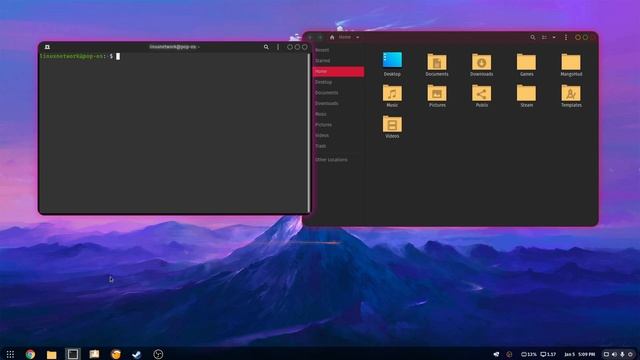Click the display icon in the system tray
This screenshot has height=360, width=640.
(606, 354)
